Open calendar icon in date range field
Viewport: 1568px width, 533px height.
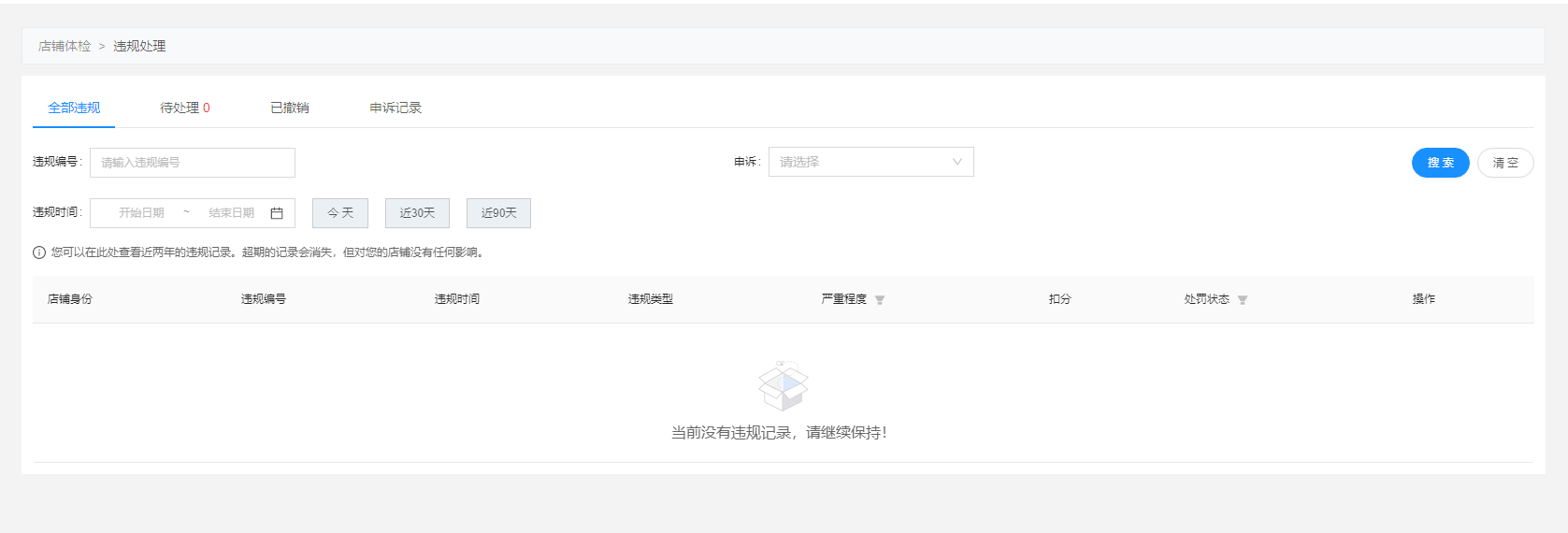[277, 213]
